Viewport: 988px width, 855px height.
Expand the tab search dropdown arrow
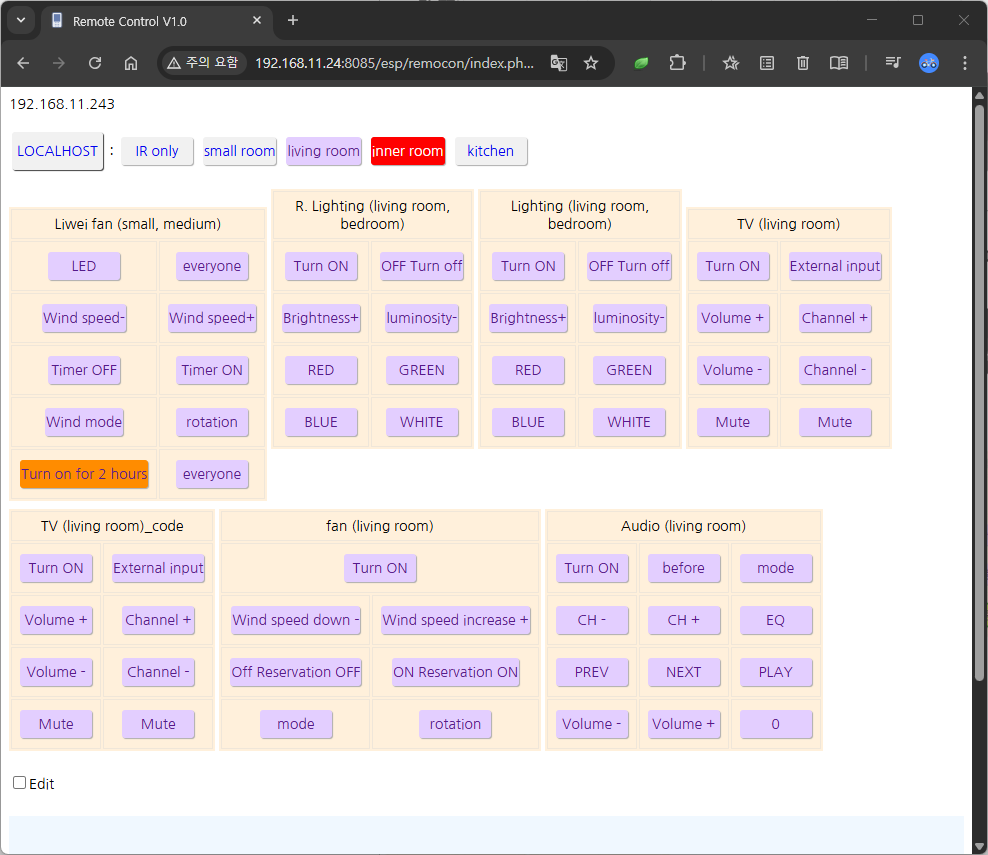21,21
